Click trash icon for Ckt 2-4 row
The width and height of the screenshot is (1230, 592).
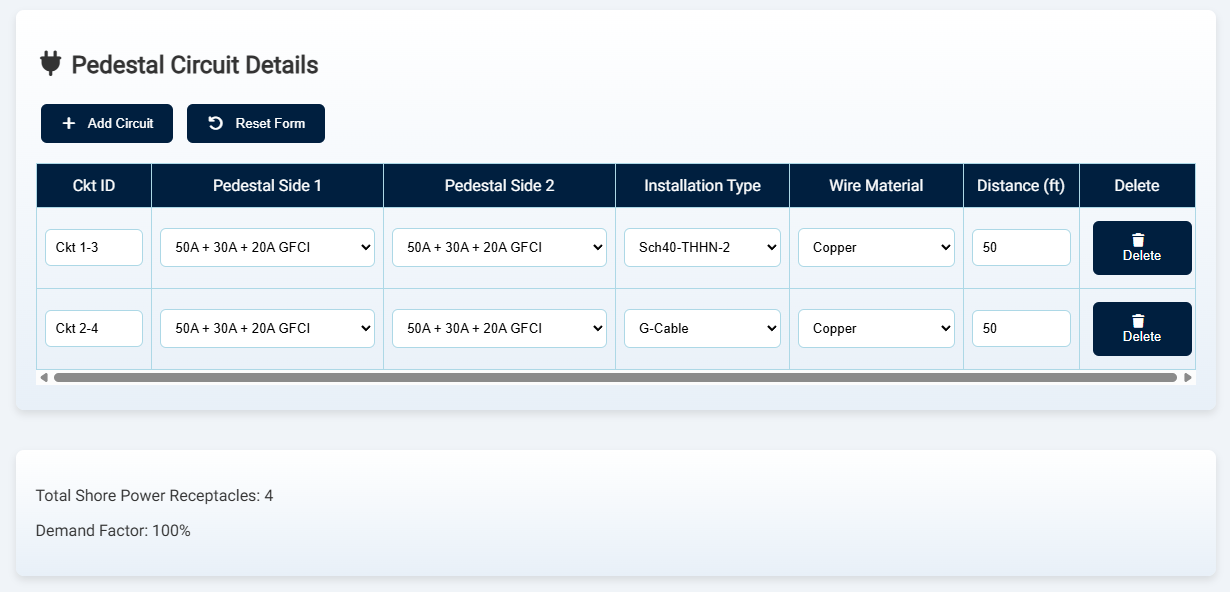(x=1138, y=320)
